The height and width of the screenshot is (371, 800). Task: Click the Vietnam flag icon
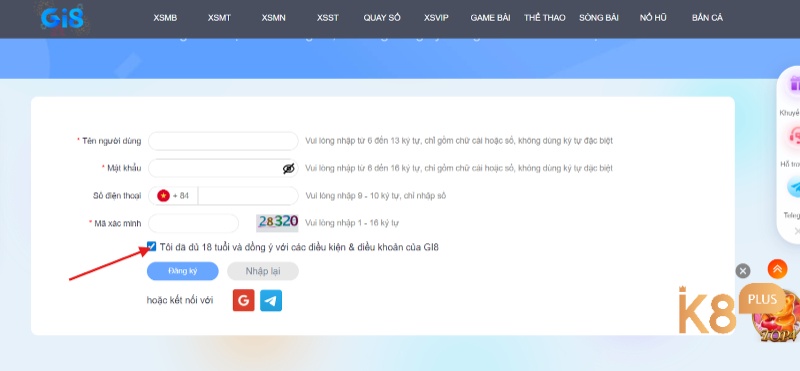(x=163, y=195)
